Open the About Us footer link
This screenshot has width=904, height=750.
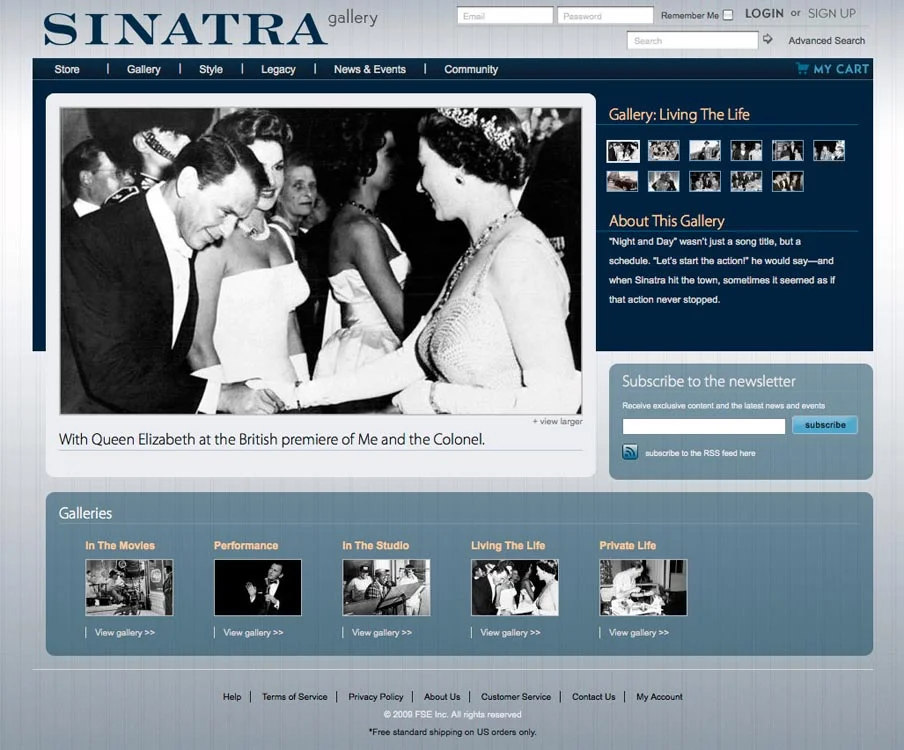(x=442, y=696)
